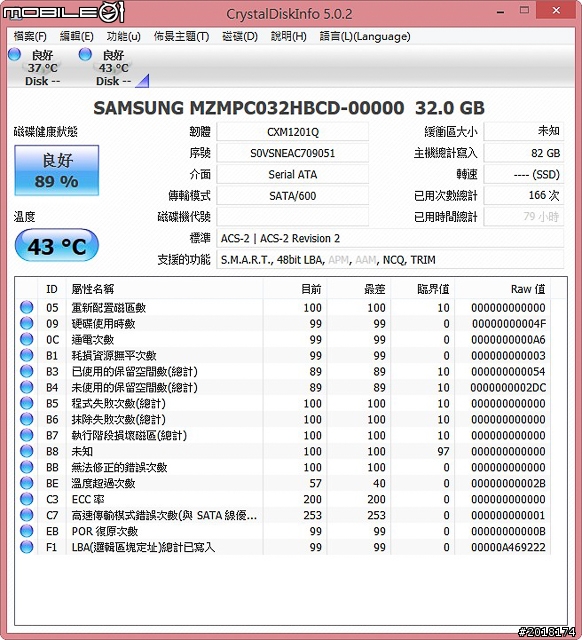Image resolution: width=582 pixels, height=640 pixels.
Task: Open the 檔案(F) menu
Action: point(30,36)
